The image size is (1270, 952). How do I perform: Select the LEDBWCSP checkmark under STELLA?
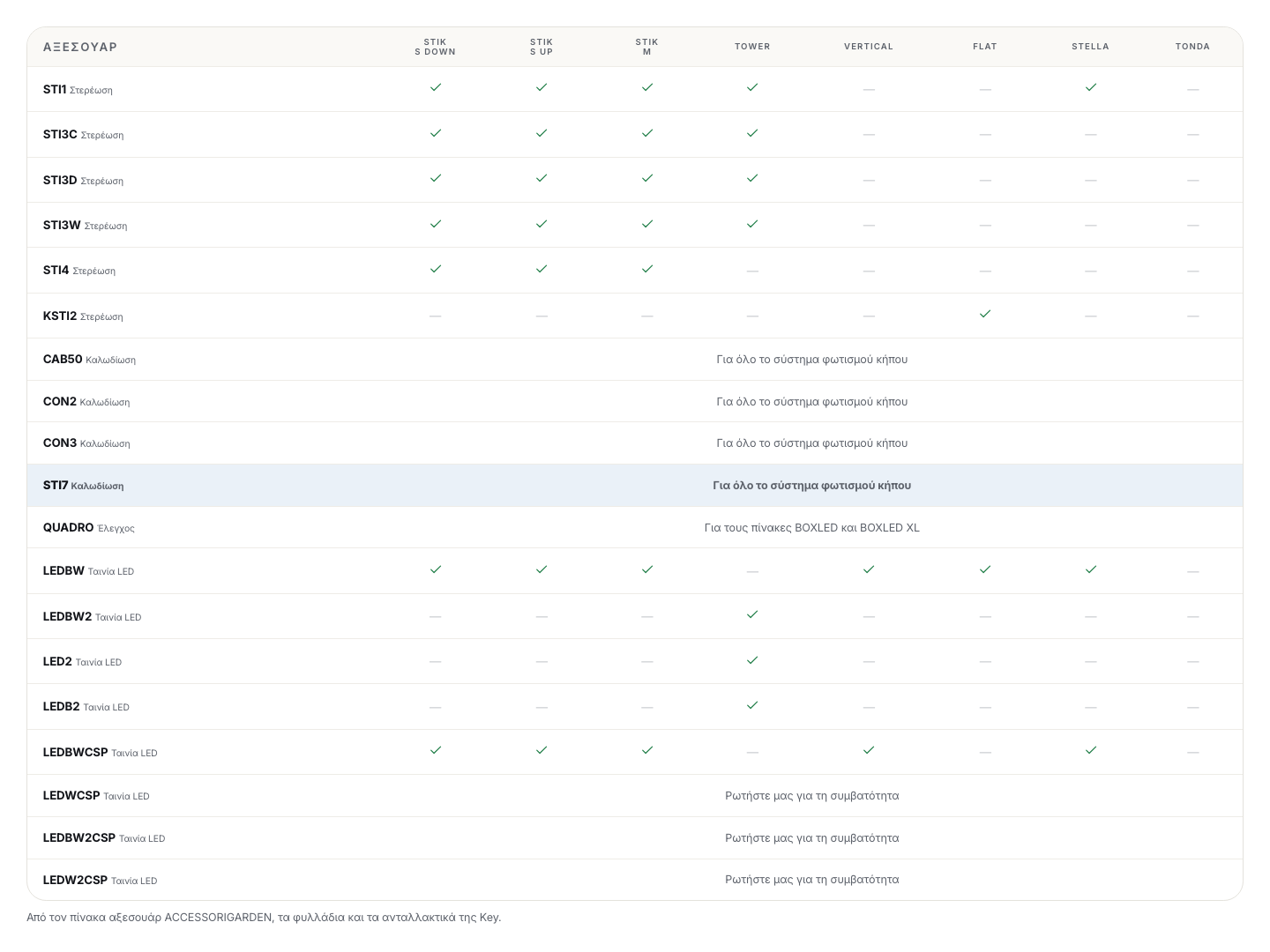1091,750
